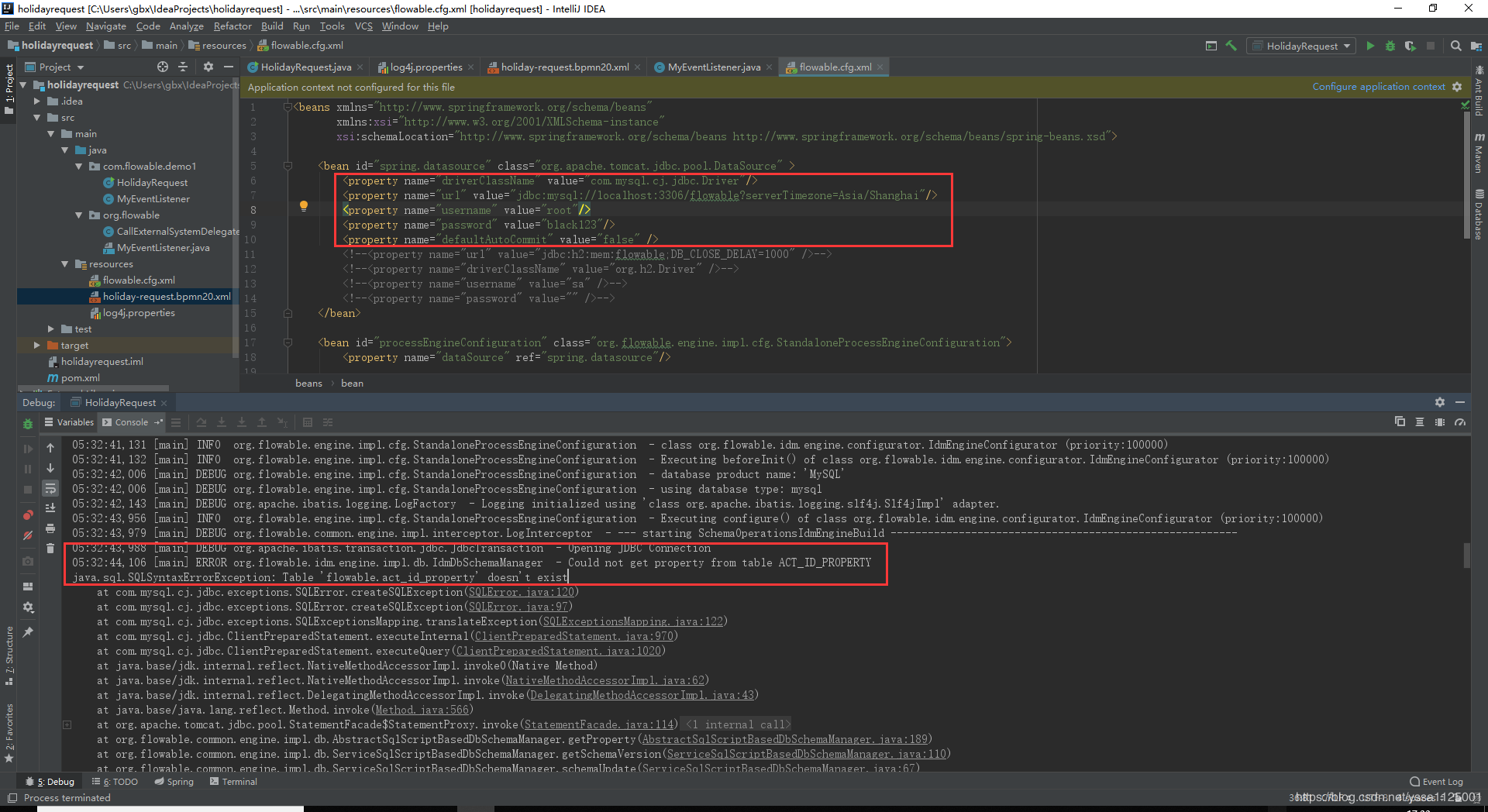1488x812 pixels.
Task: Hide the Project tool window
Action: 229,67
